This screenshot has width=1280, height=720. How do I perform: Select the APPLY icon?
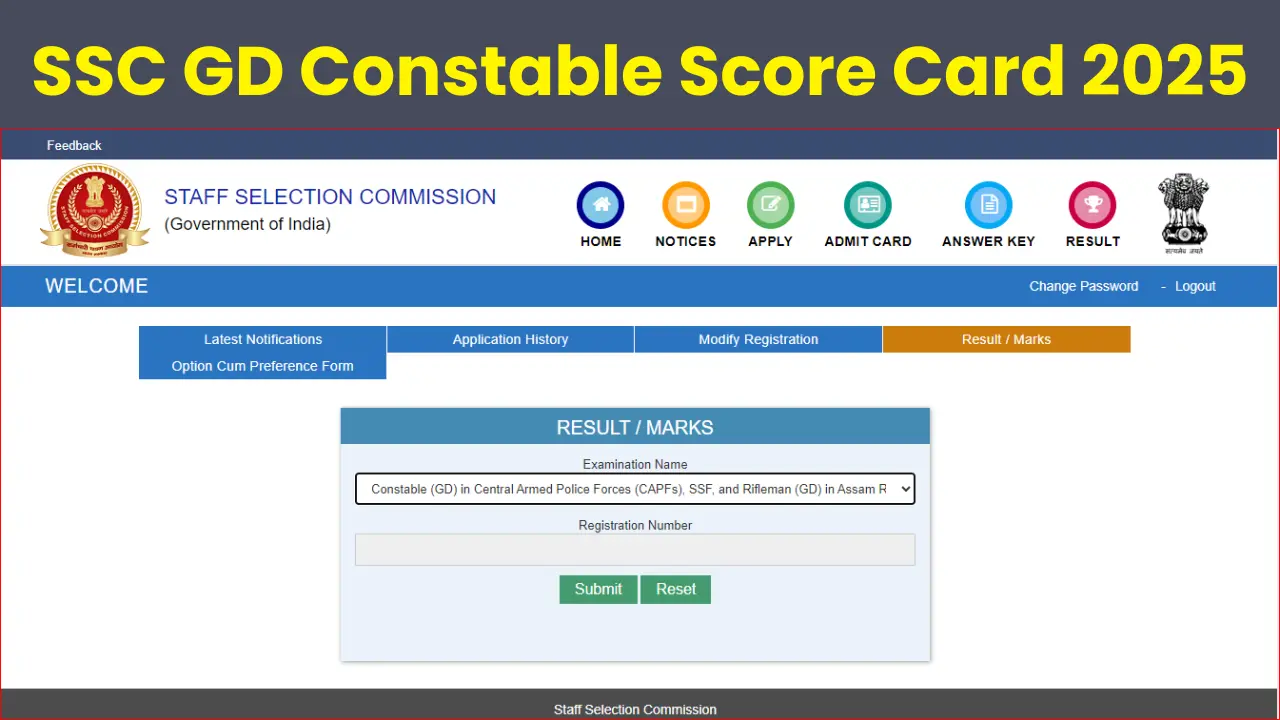point(770,202)
